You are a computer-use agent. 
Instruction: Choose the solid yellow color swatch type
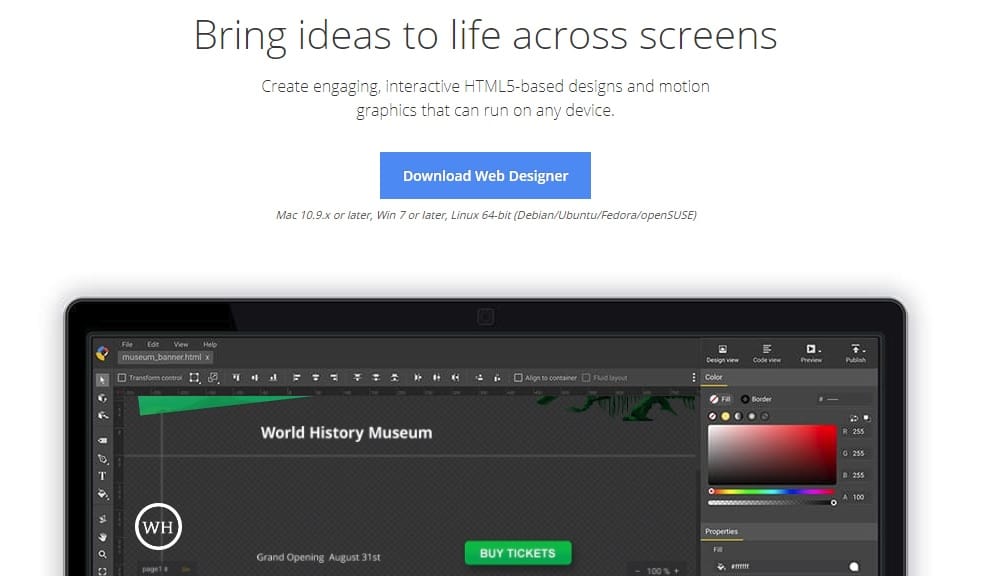coord(725,417)
